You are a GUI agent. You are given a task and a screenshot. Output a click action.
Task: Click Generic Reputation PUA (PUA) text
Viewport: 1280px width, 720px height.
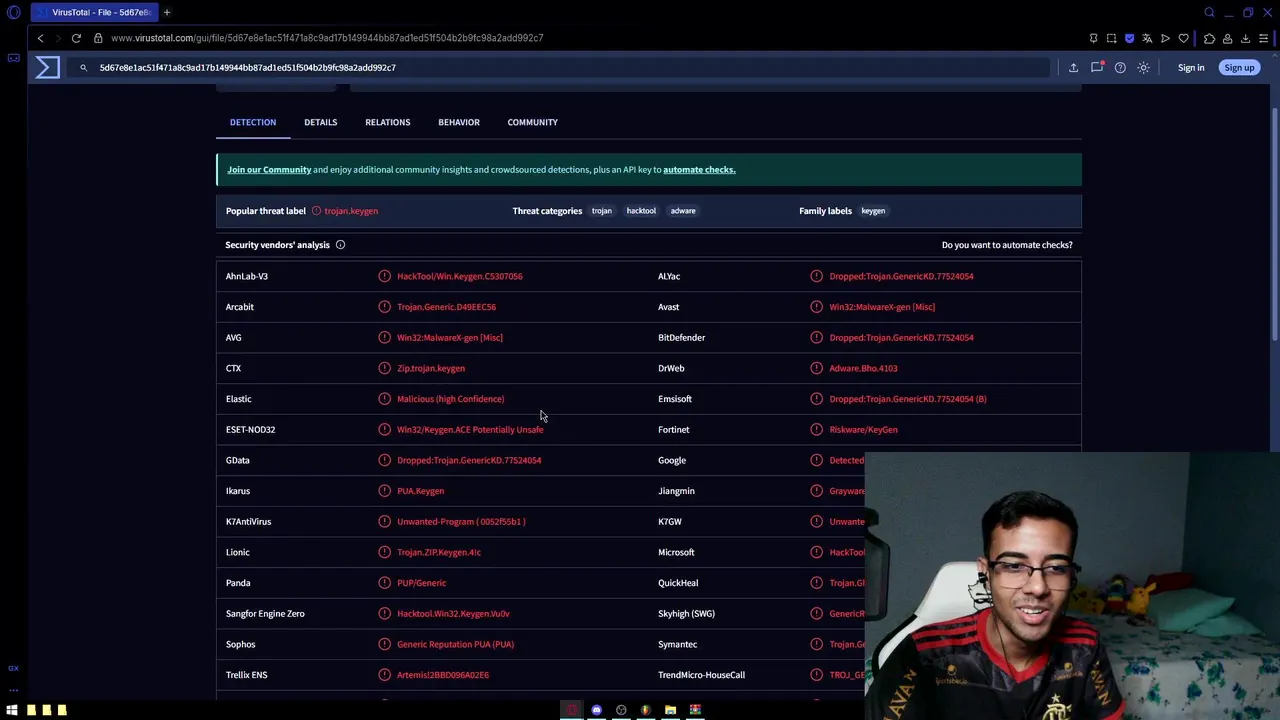pos(455,644)
